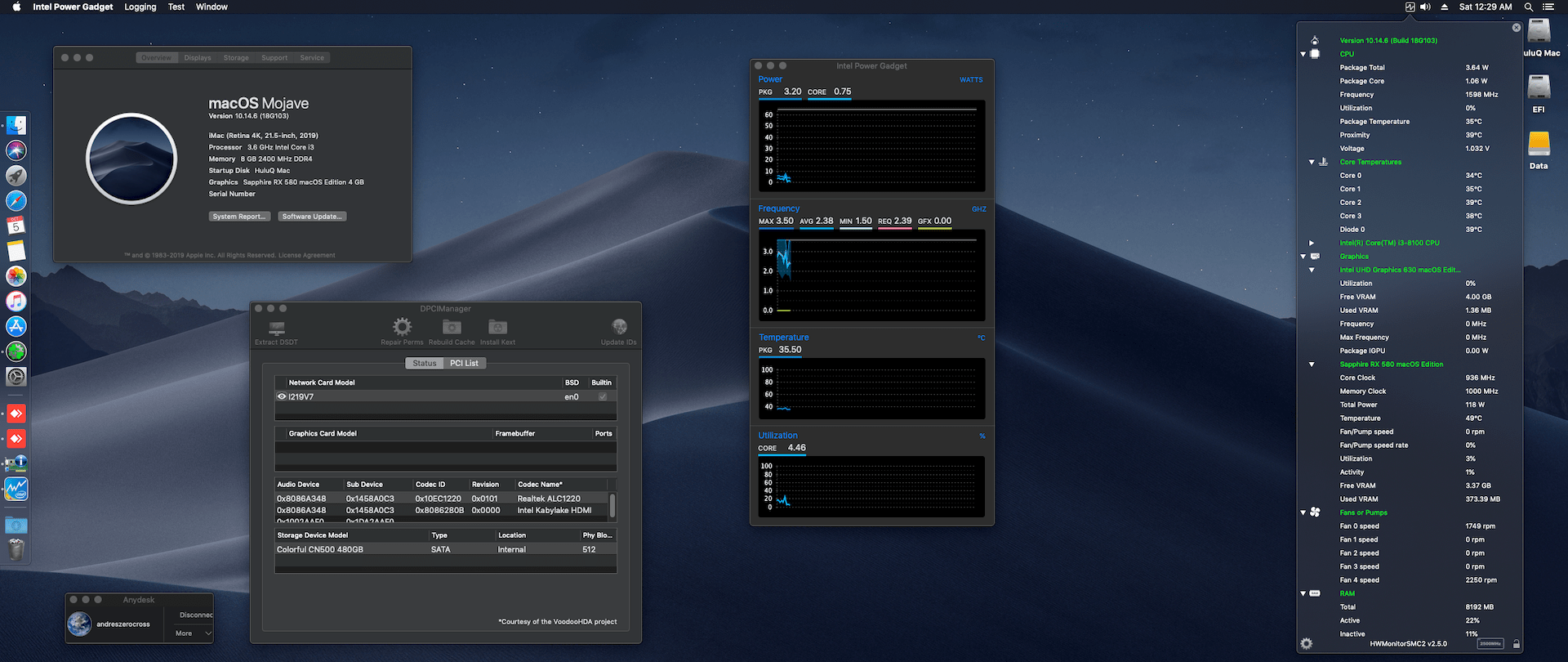1568x662 pixels.
Task: Close the HWMonitor panel with X button
Action: point(1517,28)
